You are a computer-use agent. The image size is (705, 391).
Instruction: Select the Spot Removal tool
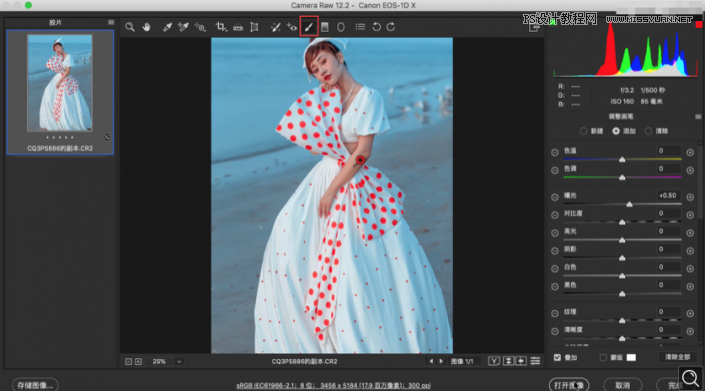coord(275,27)
